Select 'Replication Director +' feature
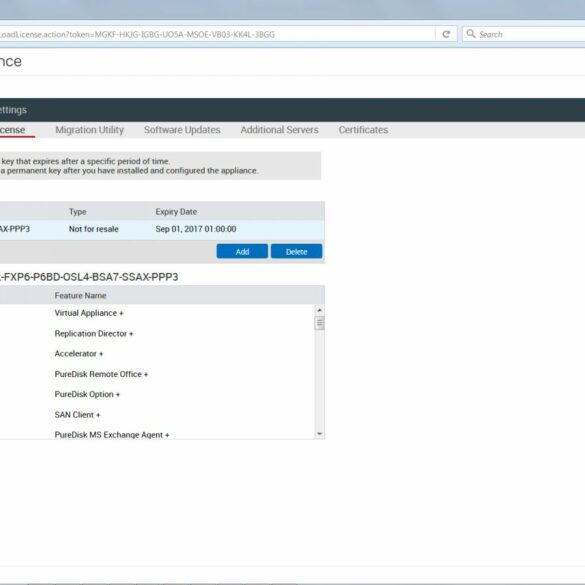585x585 pixels. pyautogui.click(x=94, y=334)
